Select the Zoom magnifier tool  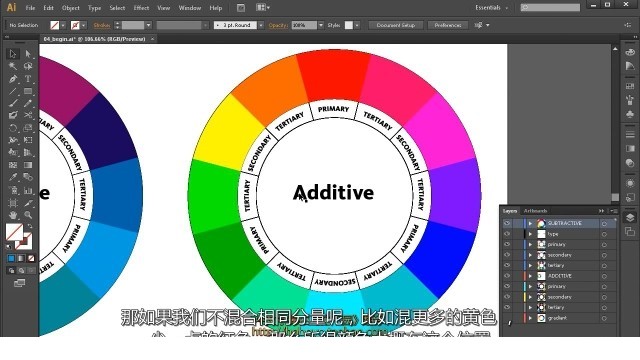coord(28,215)
